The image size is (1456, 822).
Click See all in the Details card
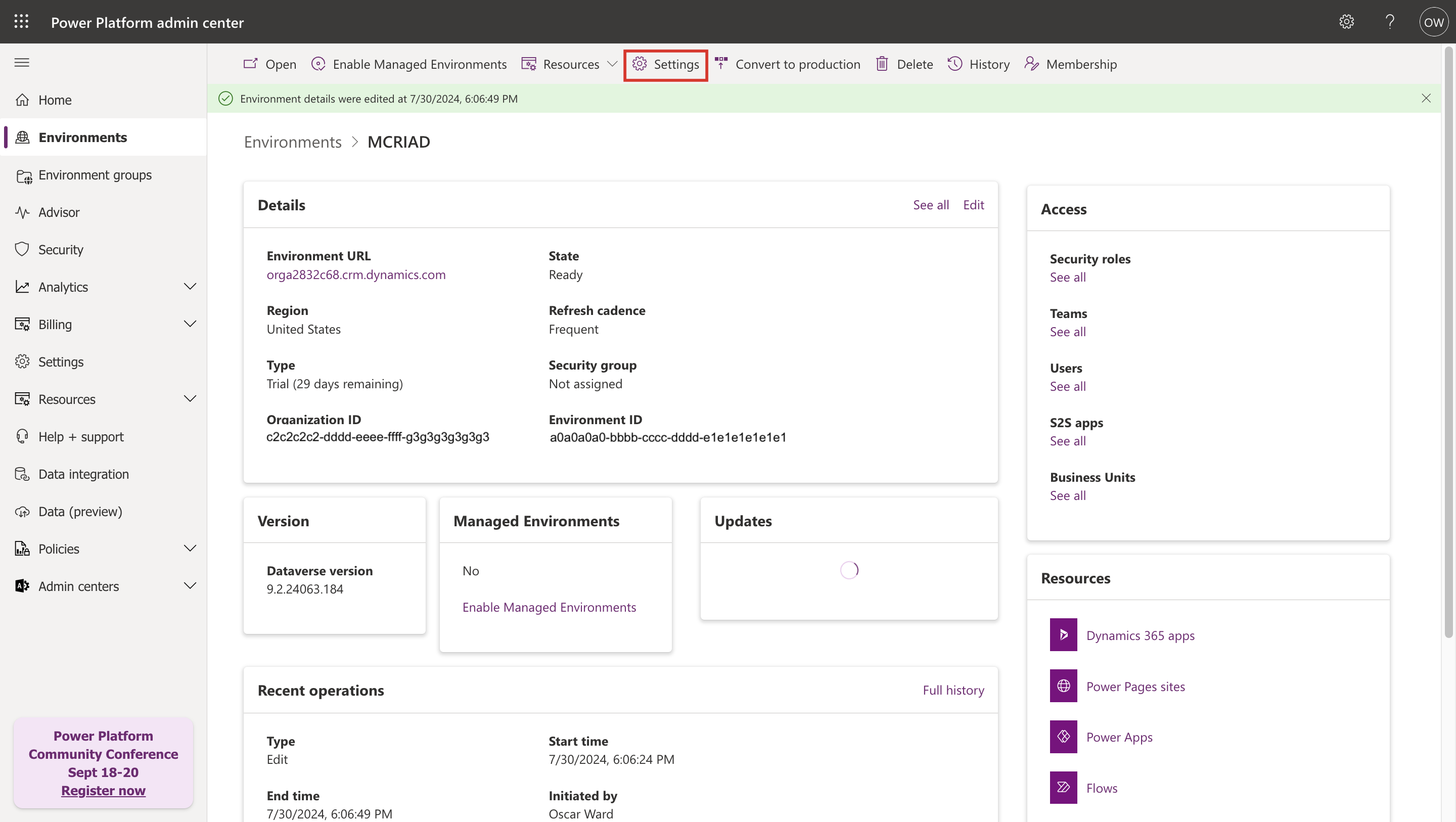coord(931,205)
